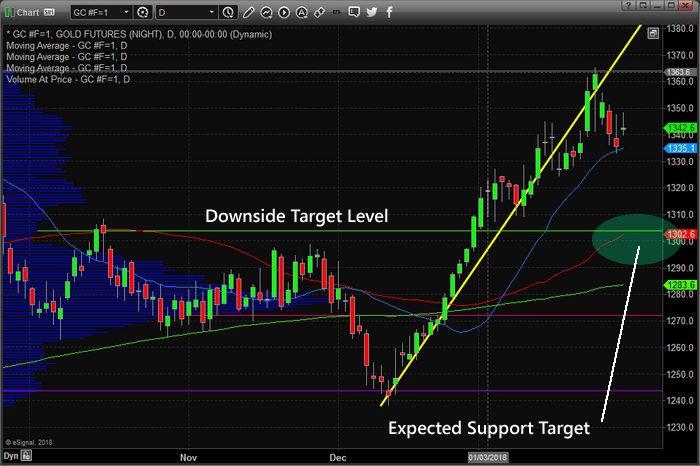Share chart via Twitter bird icon

371,12
